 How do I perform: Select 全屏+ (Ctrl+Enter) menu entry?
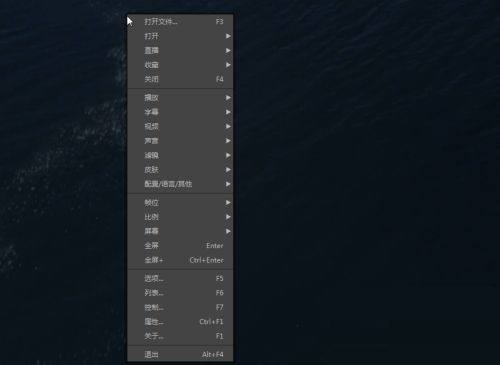pyautogui.click(x=180, y=260)
